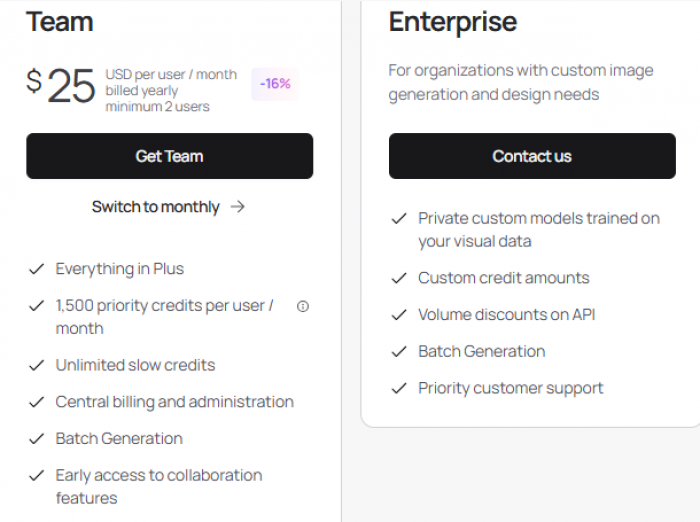Click the checkmark next to Custom credit amounts
The width and height of the screenshot is (700, 522).
click(399, 279)
